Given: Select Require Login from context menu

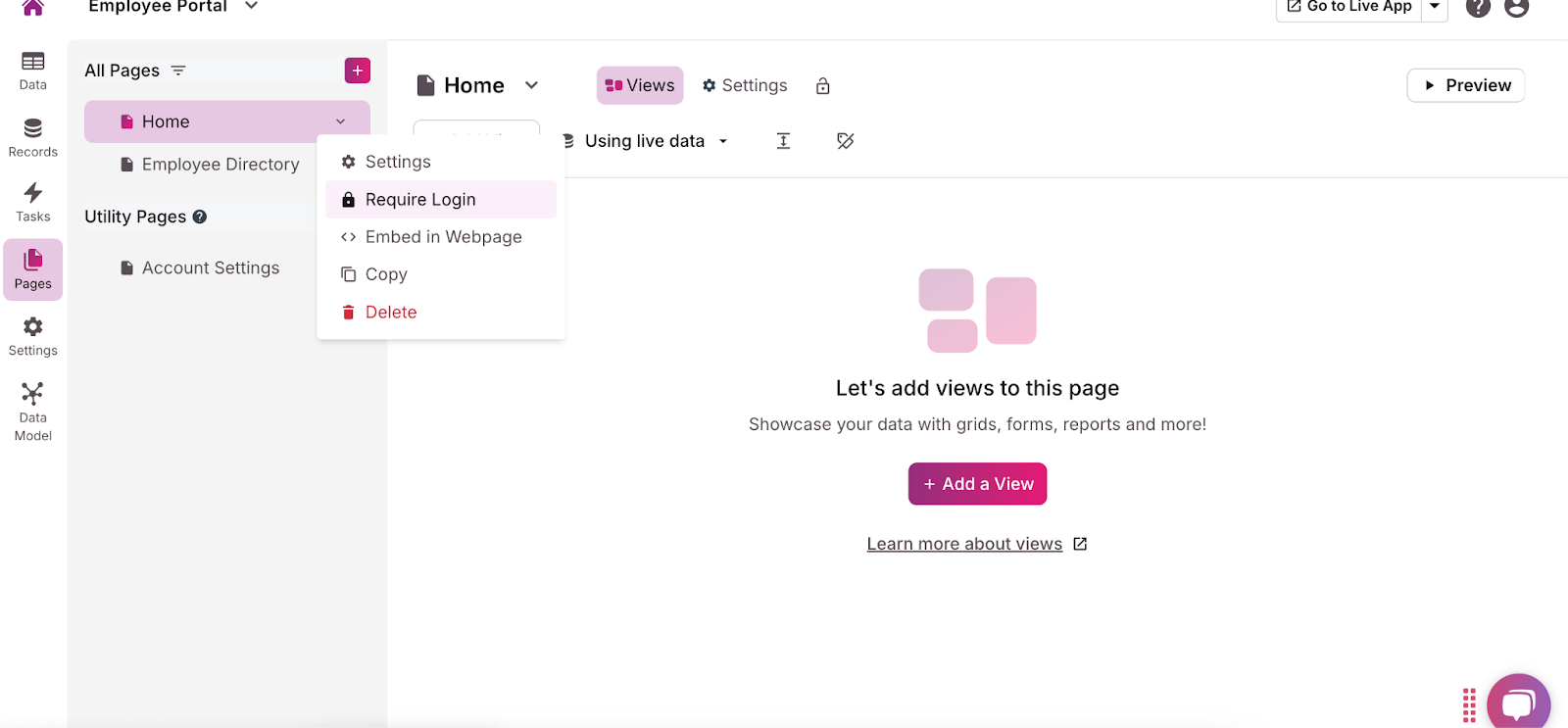Looking at the screenshot, I should click(420, 200).
